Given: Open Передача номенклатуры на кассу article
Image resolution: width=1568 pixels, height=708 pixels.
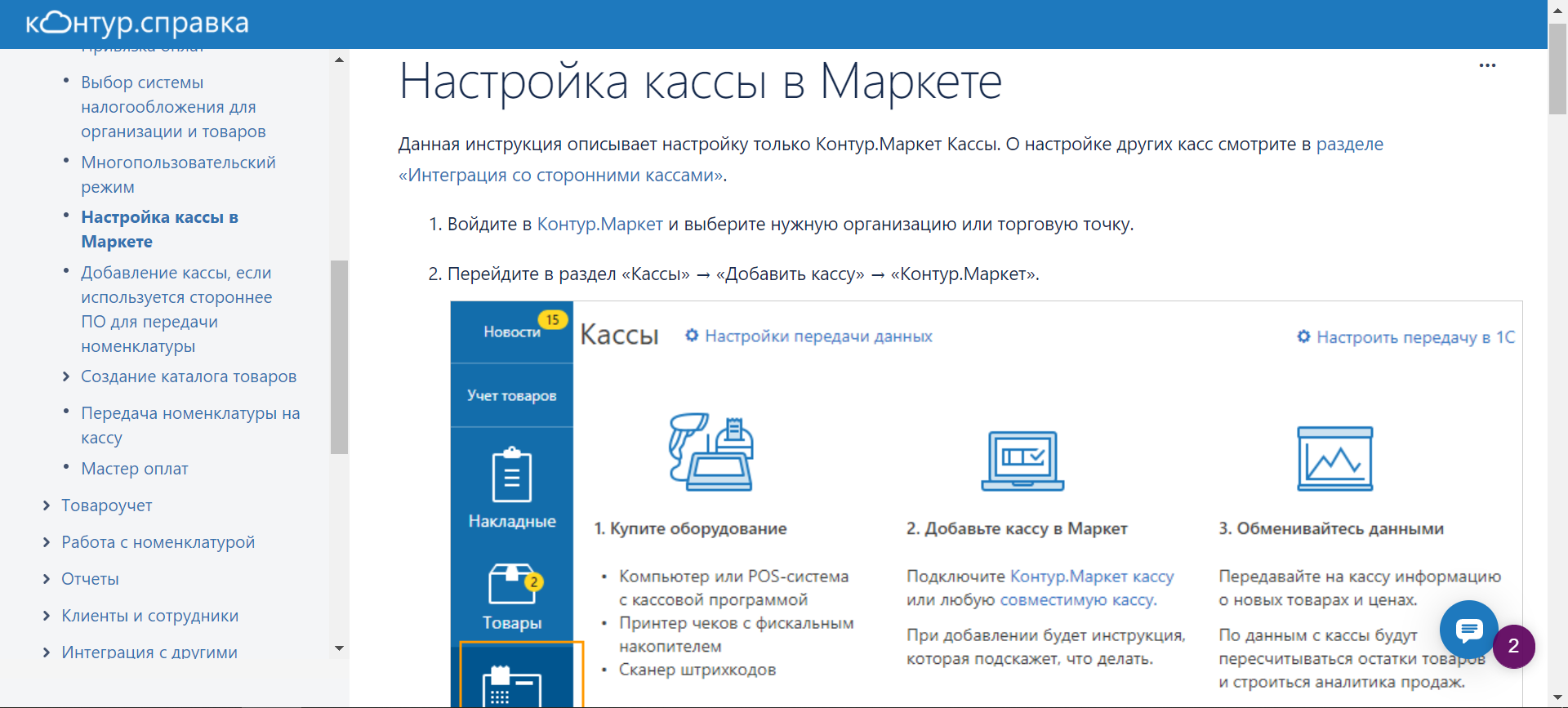Looking at the screenshot, I should click(x=190, y=425).
